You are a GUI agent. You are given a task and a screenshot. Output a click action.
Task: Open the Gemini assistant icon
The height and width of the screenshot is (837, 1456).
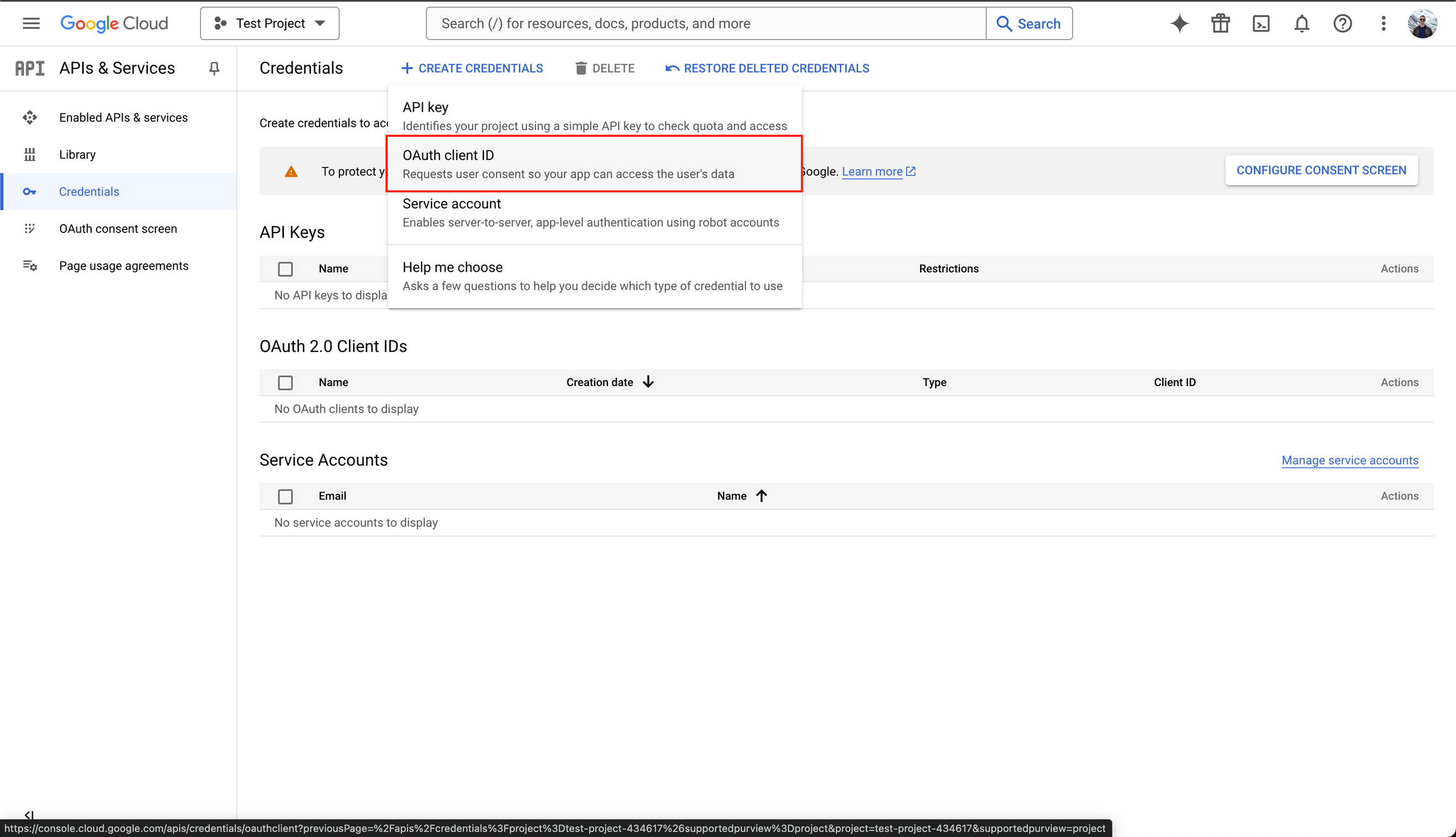point(1179,23)
